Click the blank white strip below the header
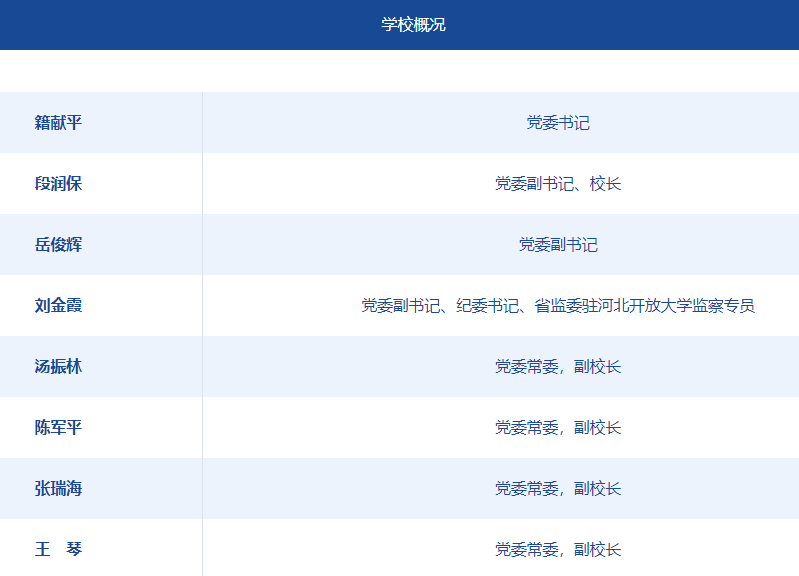 pos(400,70)
